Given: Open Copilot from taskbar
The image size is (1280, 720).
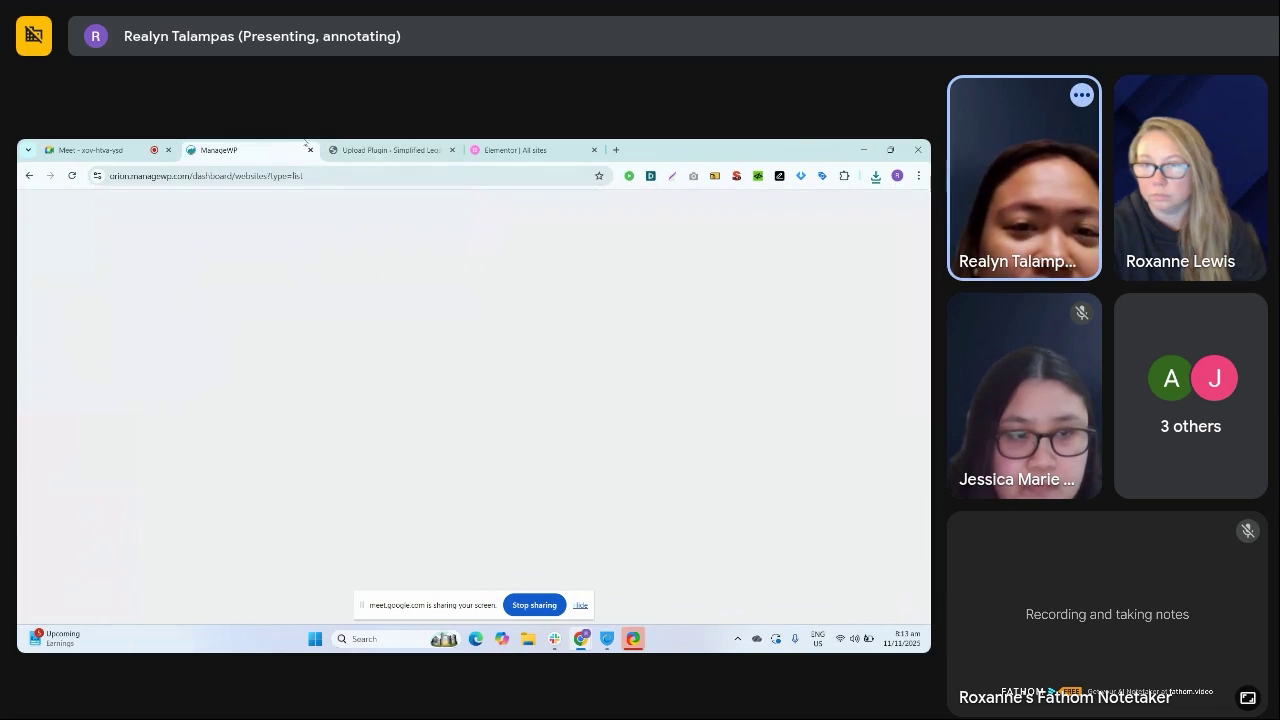Looking at the screenshot, I should (x=502, y=639).
